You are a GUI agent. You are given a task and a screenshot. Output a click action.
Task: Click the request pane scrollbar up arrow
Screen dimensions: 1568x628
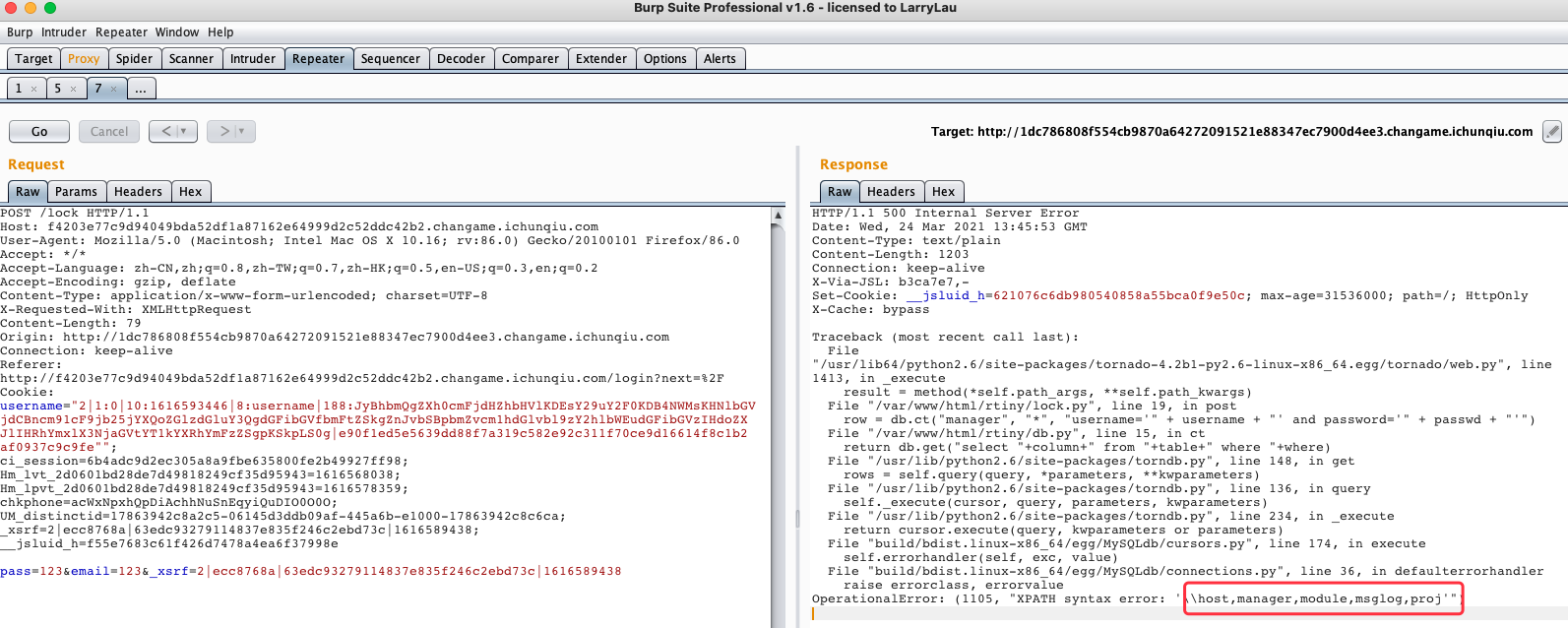click(778, 215)
